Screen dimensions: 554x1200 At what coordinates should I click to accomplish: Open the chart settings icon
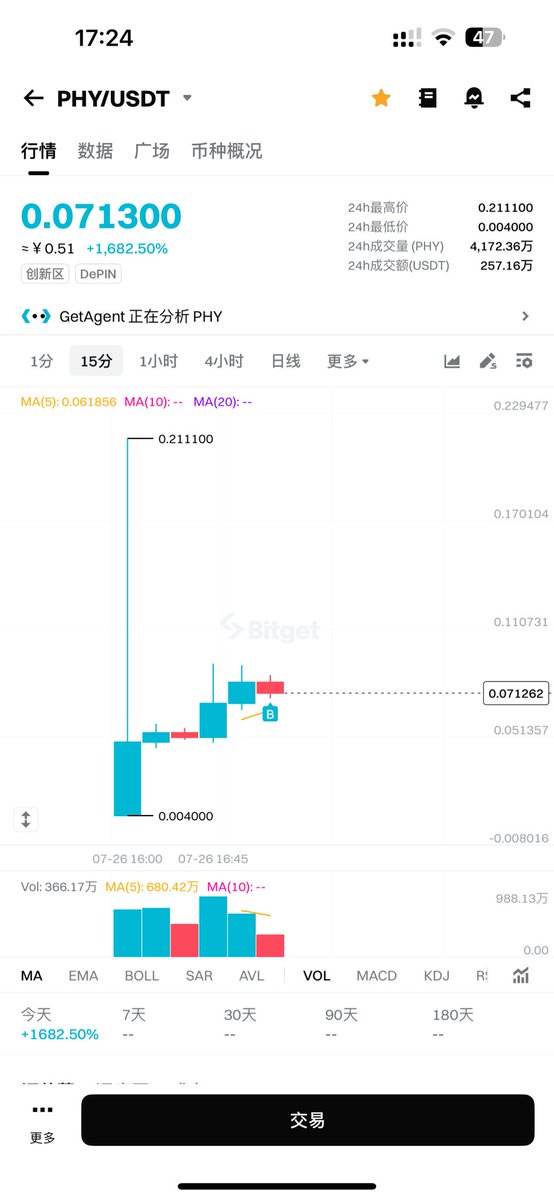(524, 361)
